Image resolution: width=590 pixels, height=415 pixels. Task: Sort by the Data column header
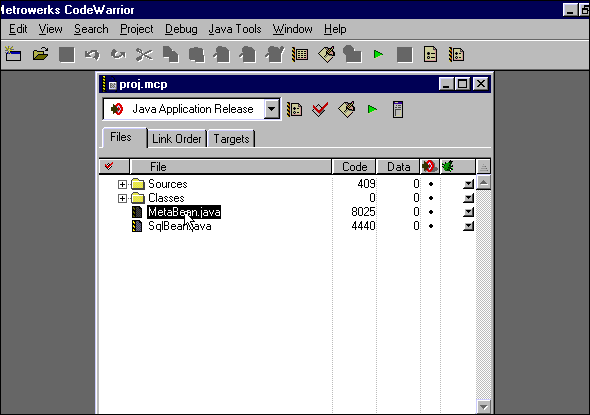(398, 166)
